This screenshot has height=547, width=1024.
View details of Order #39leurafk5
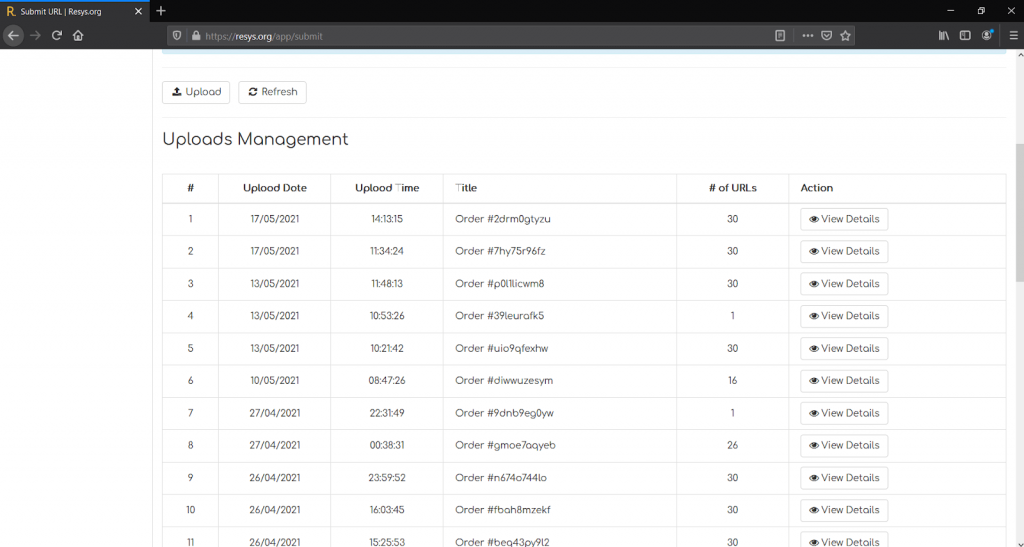tap(844, 316)
